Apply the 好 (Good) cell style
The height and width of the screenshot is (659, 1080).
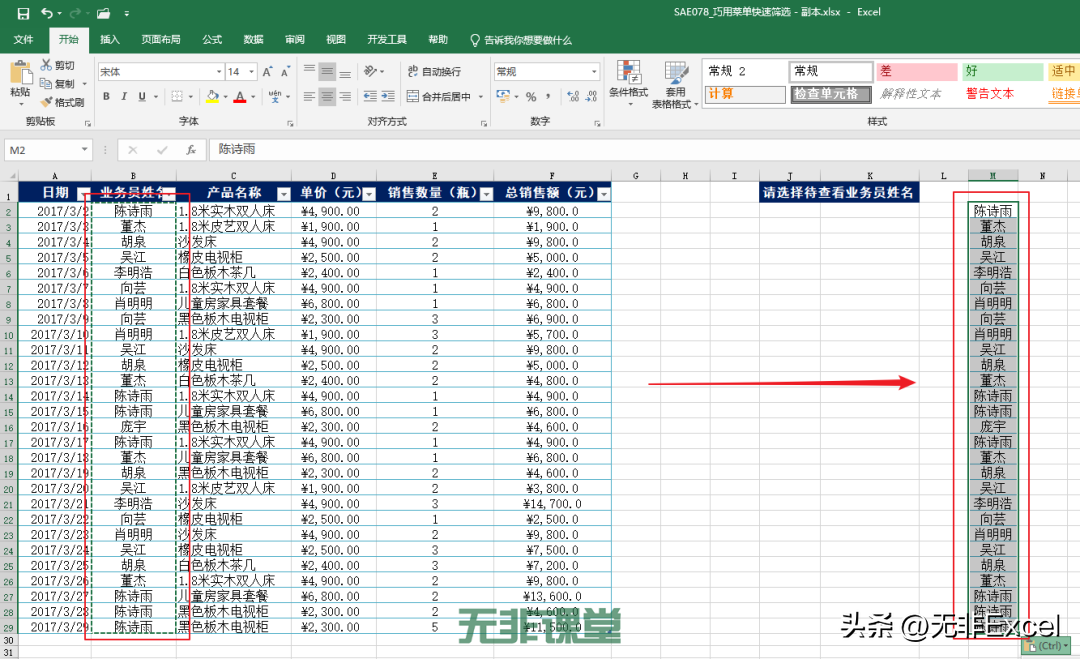click(1003, 71)
